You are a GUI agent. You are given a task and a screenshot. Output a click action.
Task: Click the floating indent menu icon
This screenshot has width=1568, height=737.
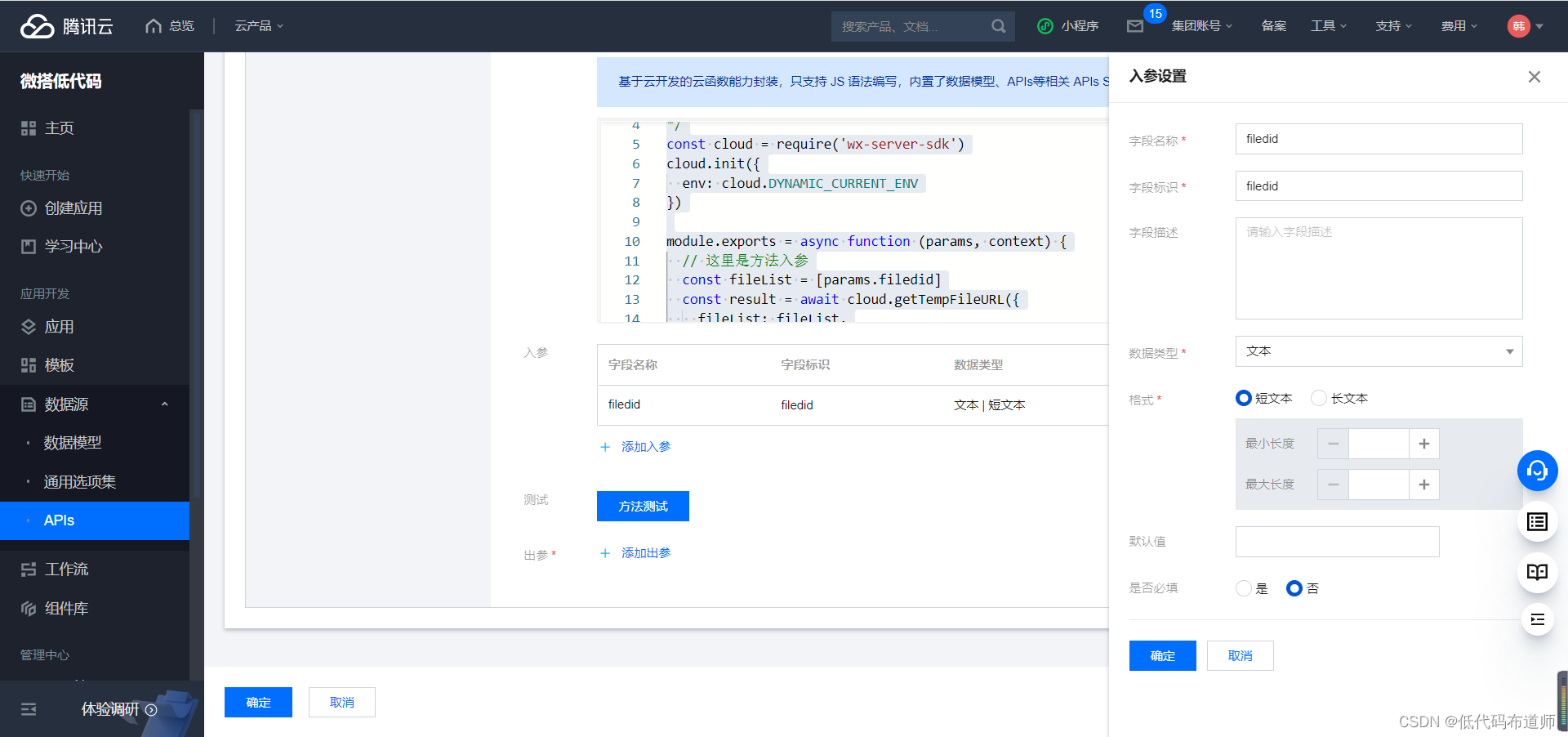pos(1538,619)
